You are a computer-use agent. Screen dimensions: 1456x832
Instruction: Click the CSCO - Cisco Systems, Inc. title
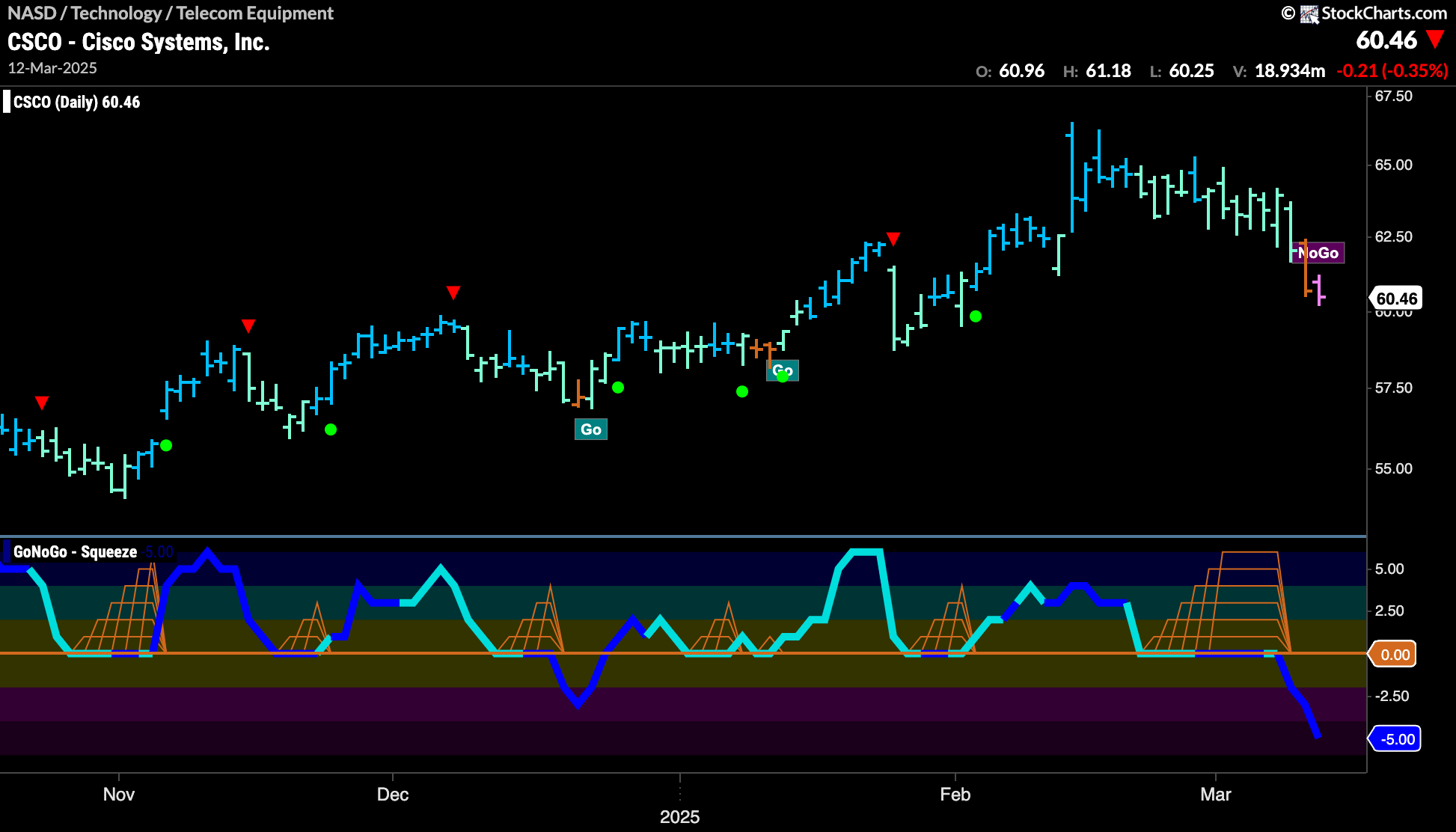(138, 42)
